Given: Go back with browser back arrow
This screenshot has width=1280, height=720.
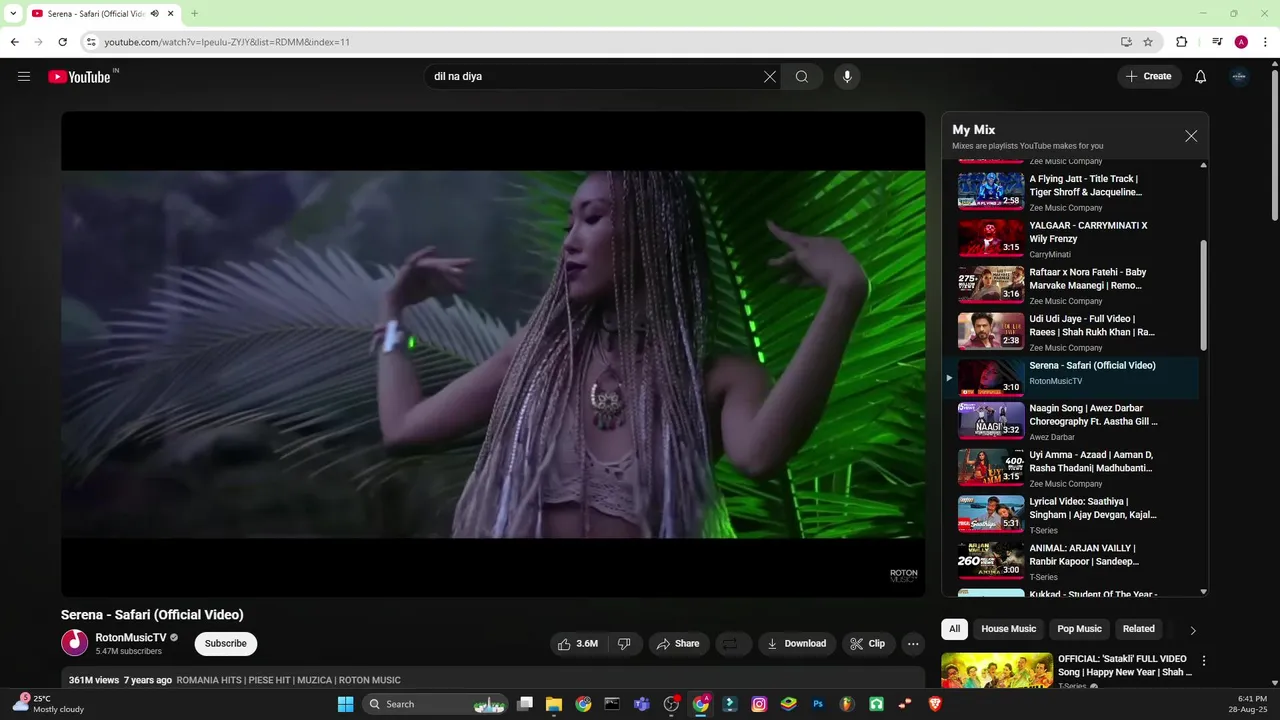Looking at the screenshot, I should tap(14, 42).
